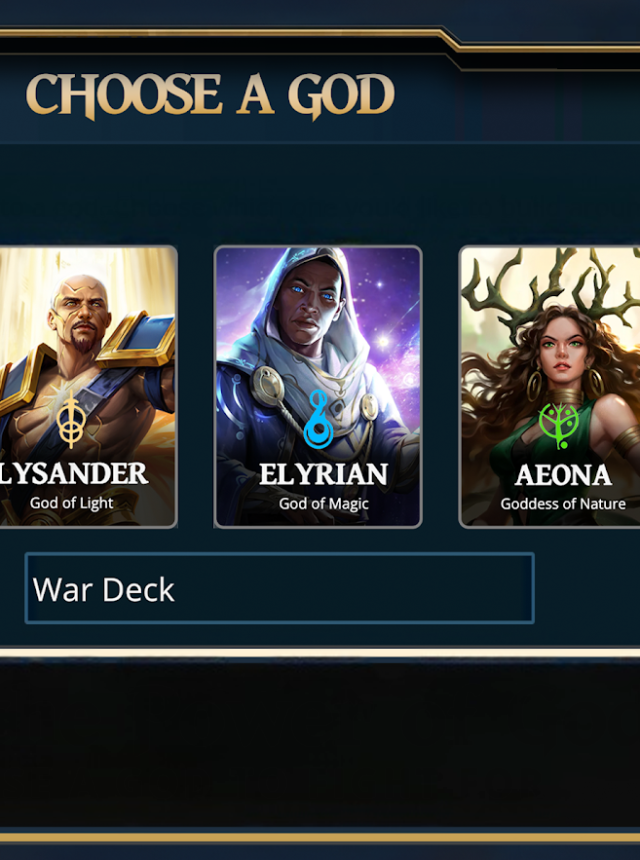The image size is (640, 860).
Task: Focus the War Deck name field
Action: (x=280, y=589)
